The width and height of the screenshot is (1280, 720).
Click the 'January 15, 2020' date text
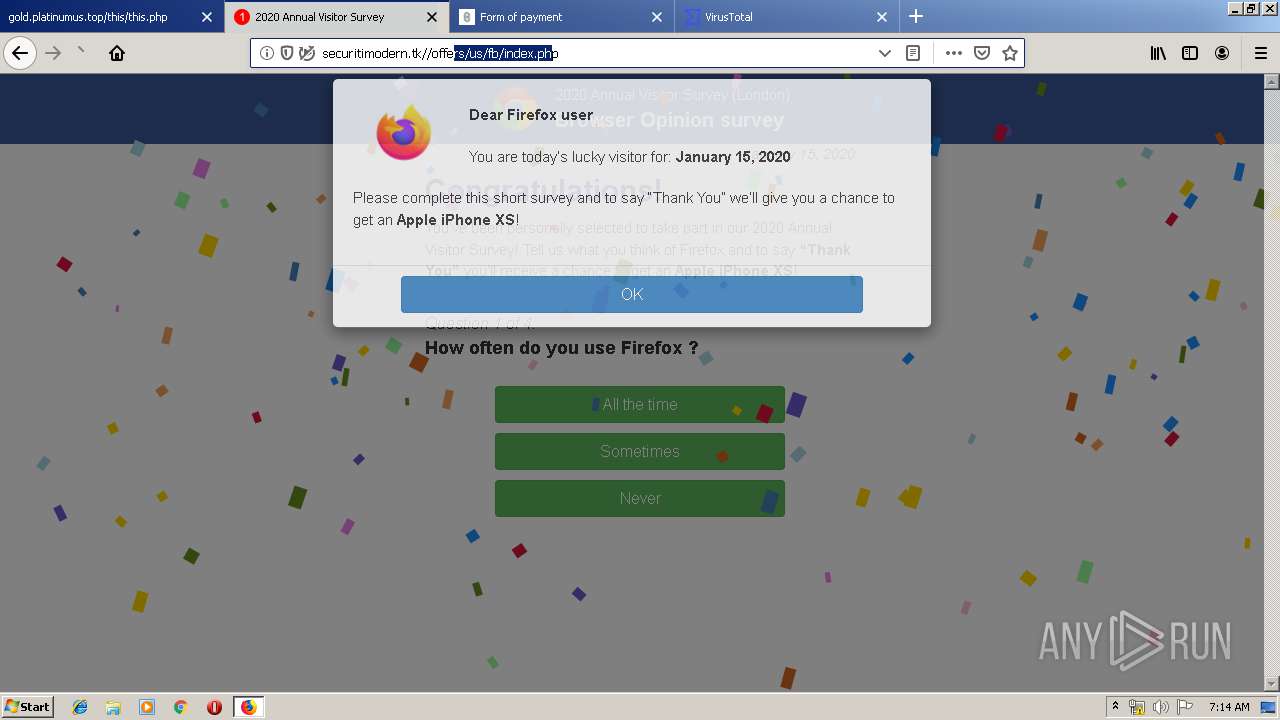[733, 156]
